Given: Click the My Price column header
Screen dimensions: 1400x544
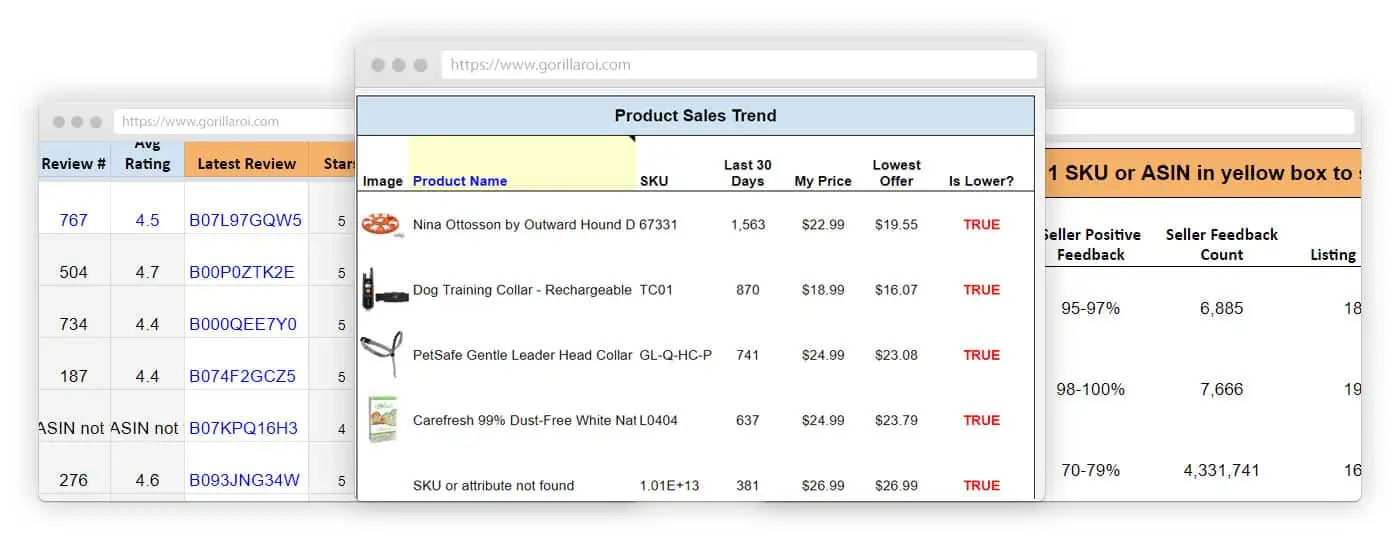Looking at the screenshot, I should (x=823, y=181).
